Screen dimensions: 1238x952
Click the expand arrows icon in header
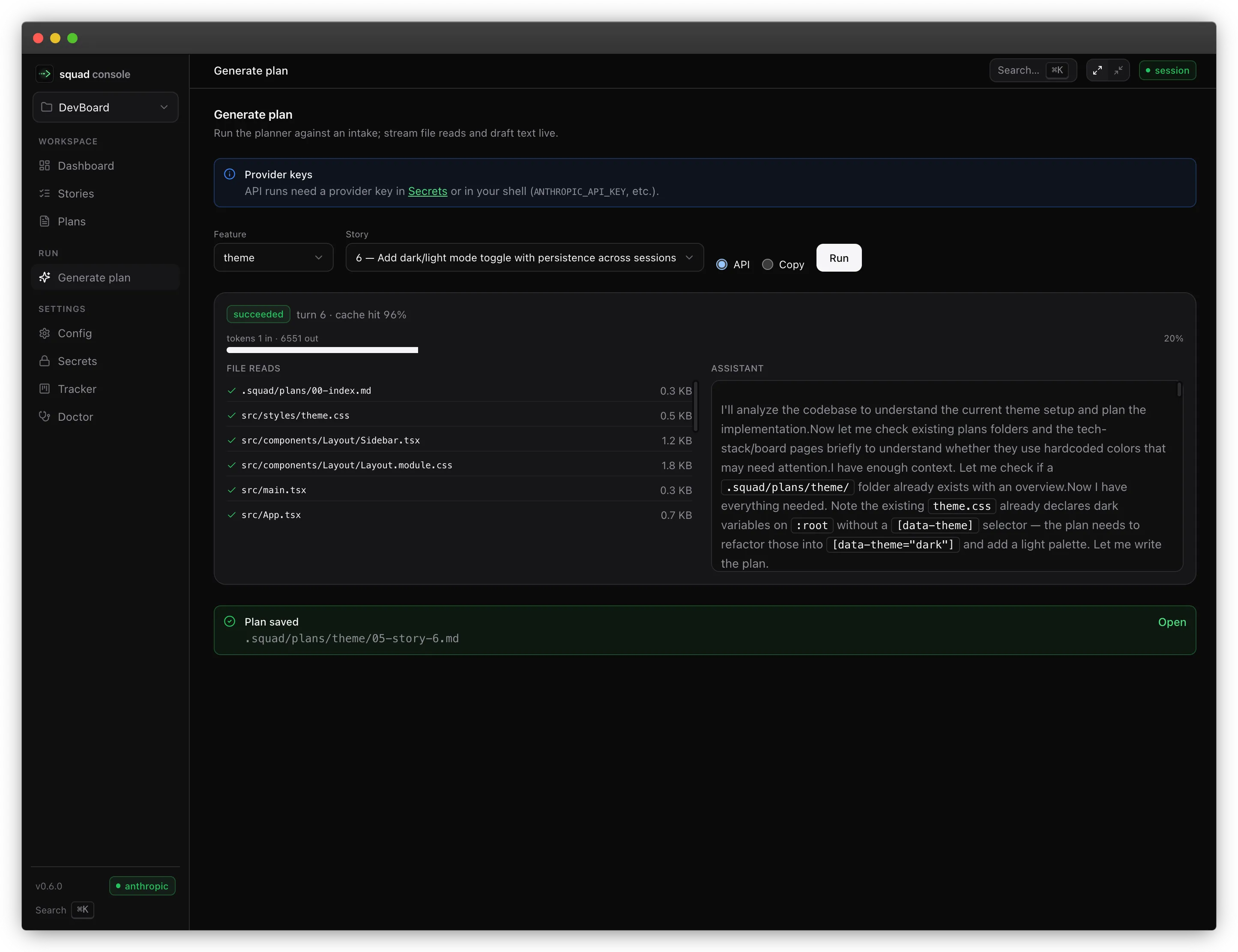[x=1097, y=70]
